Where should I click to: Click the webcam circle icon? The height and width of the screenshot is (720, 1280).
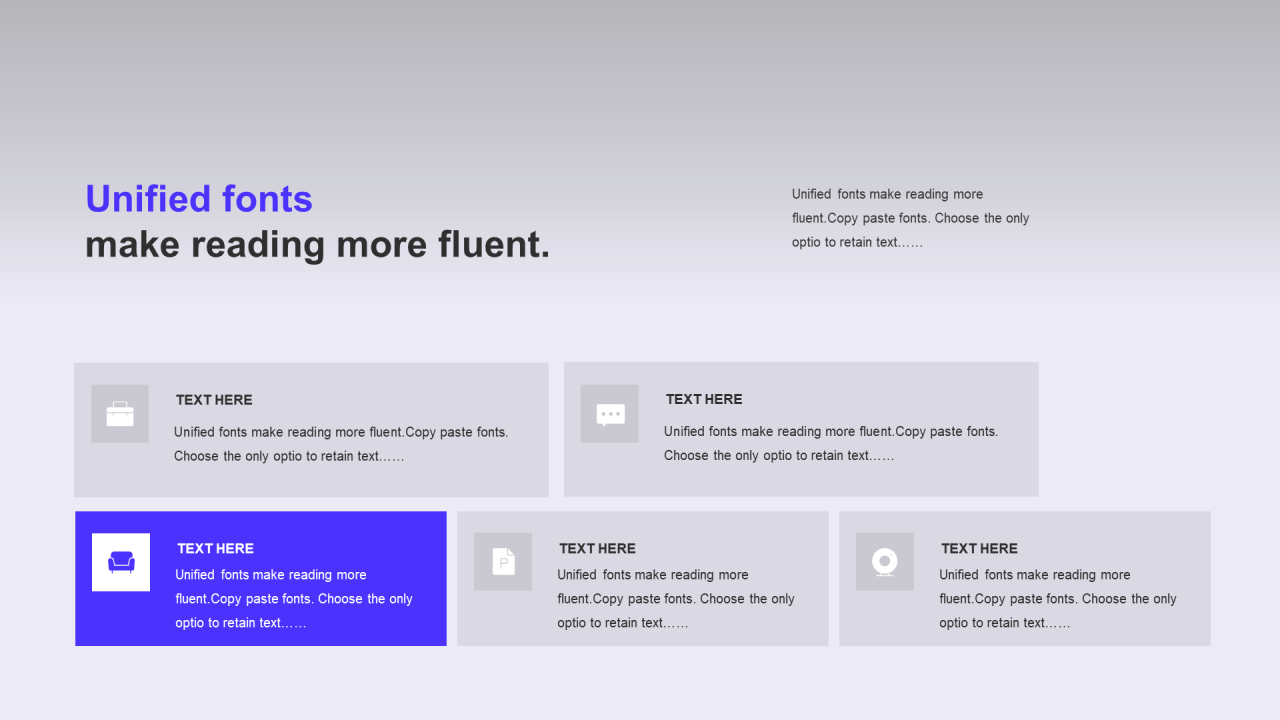pyautogui.click(x=885, y=562)
